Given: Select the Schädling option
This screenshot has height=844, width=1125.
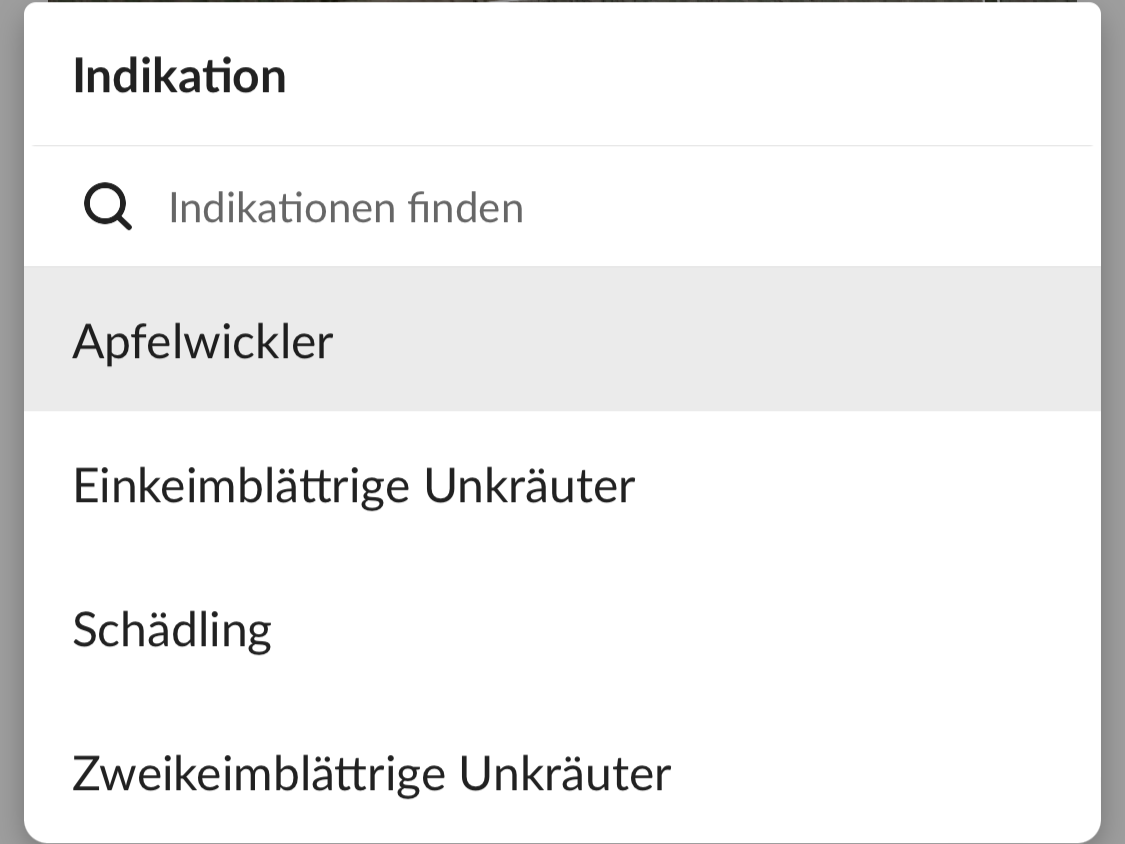Looking at the screenshot, I should [x=172, y=630].
